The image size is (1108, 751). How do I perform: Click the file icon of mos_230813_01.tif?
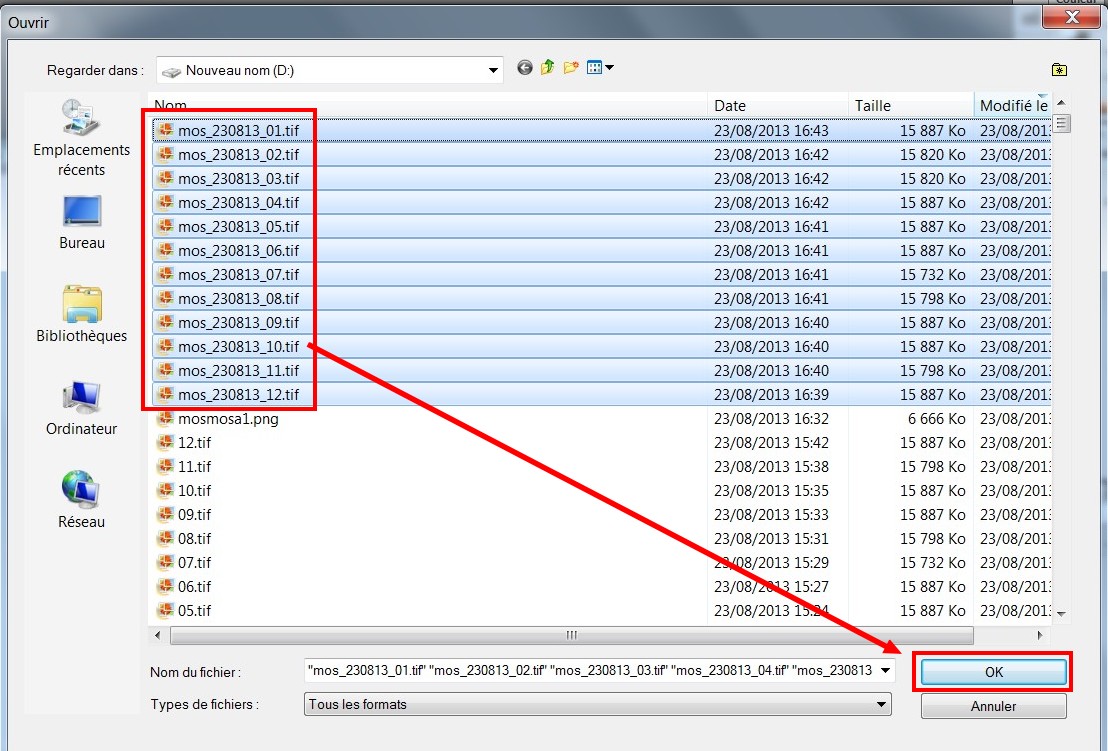tap(165, 130)
